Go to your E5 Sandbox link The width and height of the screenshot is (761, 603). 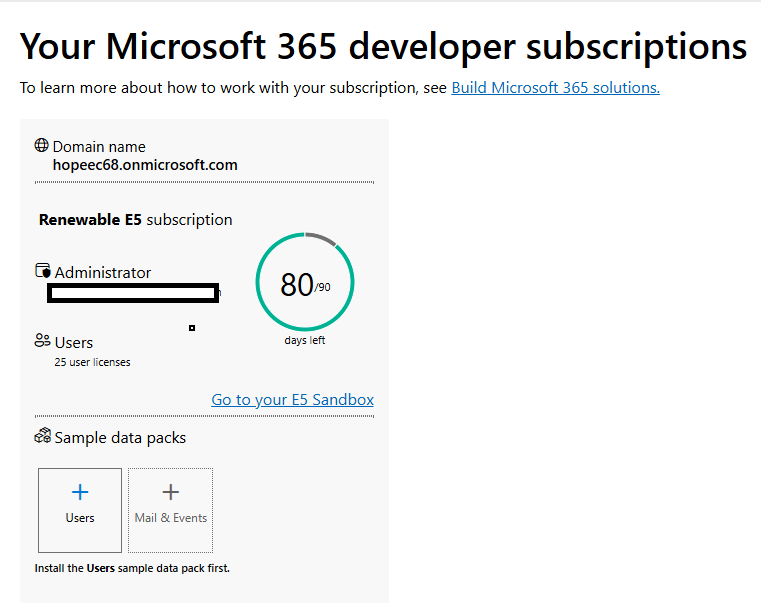pos(292,400)
